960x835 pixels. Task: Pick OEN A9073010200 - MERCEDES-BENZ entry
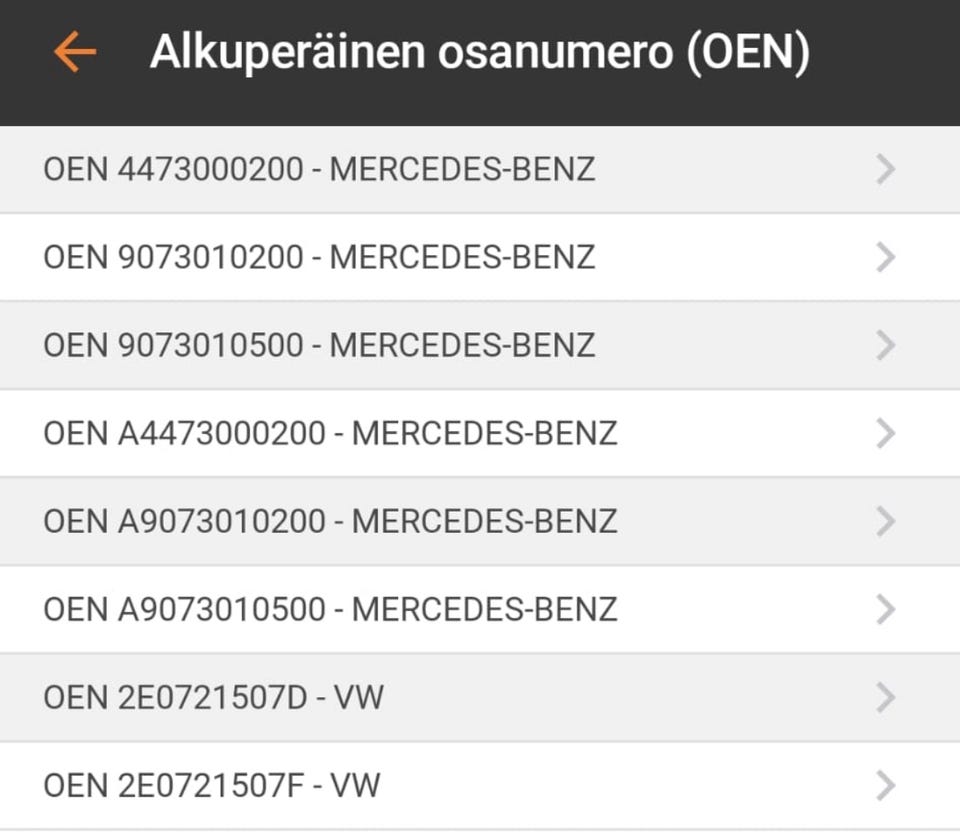pyautogui.click(x=330, y=522)
